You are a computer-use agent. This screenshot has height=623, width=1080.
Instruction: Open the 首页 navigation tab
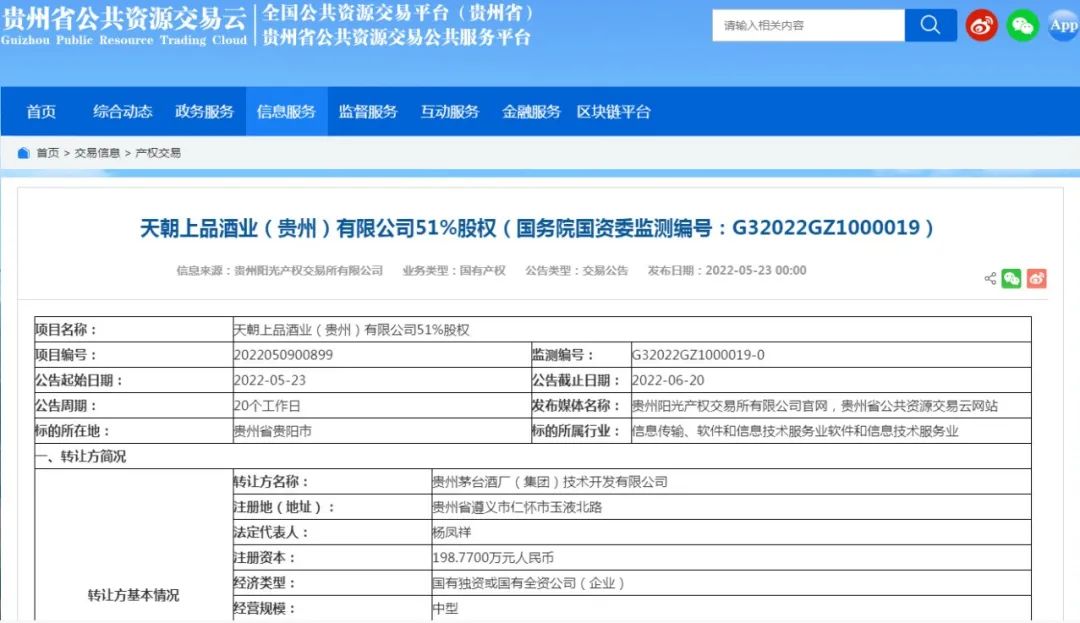pyautogui.click(x=41, y=112)
